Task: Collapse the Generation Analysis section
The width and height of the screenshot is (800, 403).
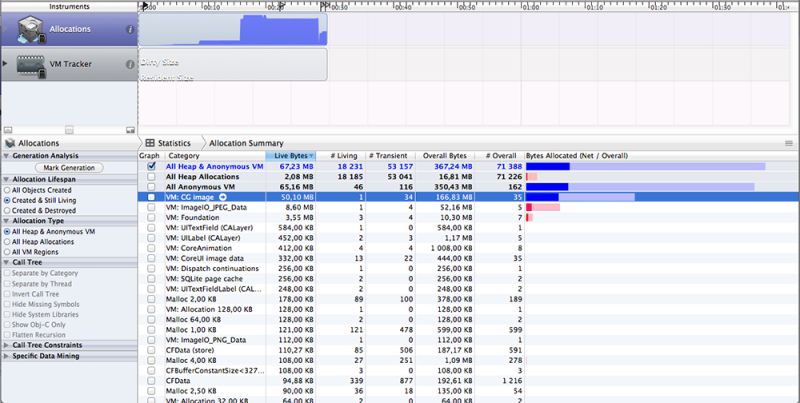Action: pyautogui.click(x=6, y=156)
